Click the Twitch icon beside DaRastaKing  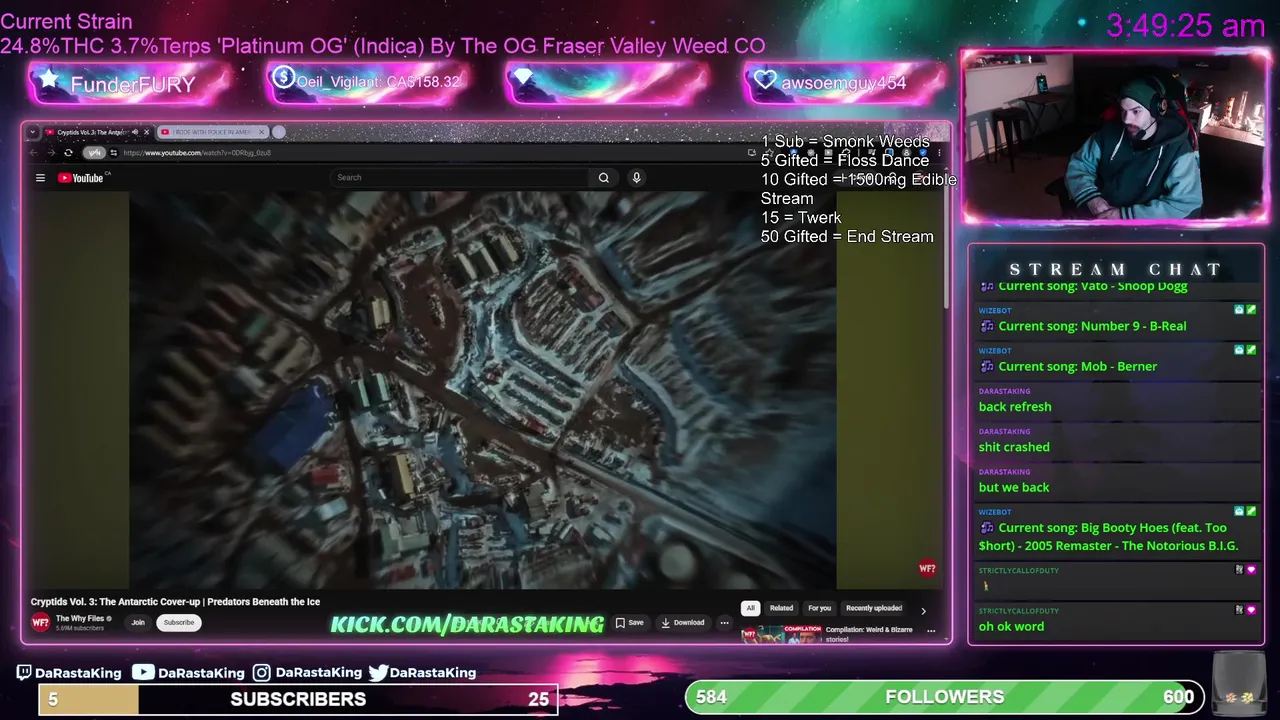24,672
